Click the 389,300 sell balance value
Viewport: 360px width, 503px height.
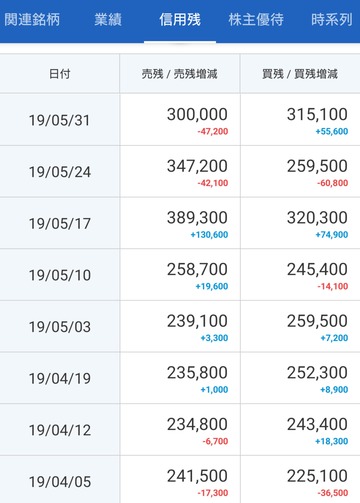[x=197, y=218]
